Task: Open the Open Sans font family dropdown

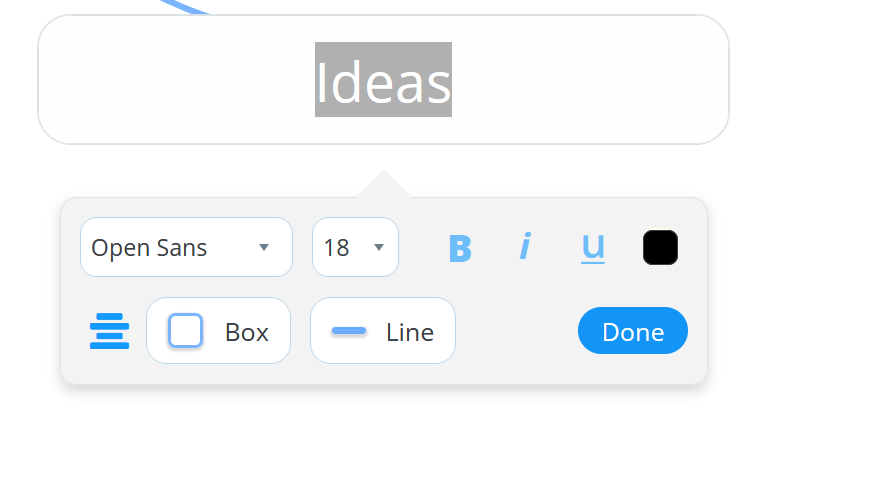Action: [x=186, y=247]
